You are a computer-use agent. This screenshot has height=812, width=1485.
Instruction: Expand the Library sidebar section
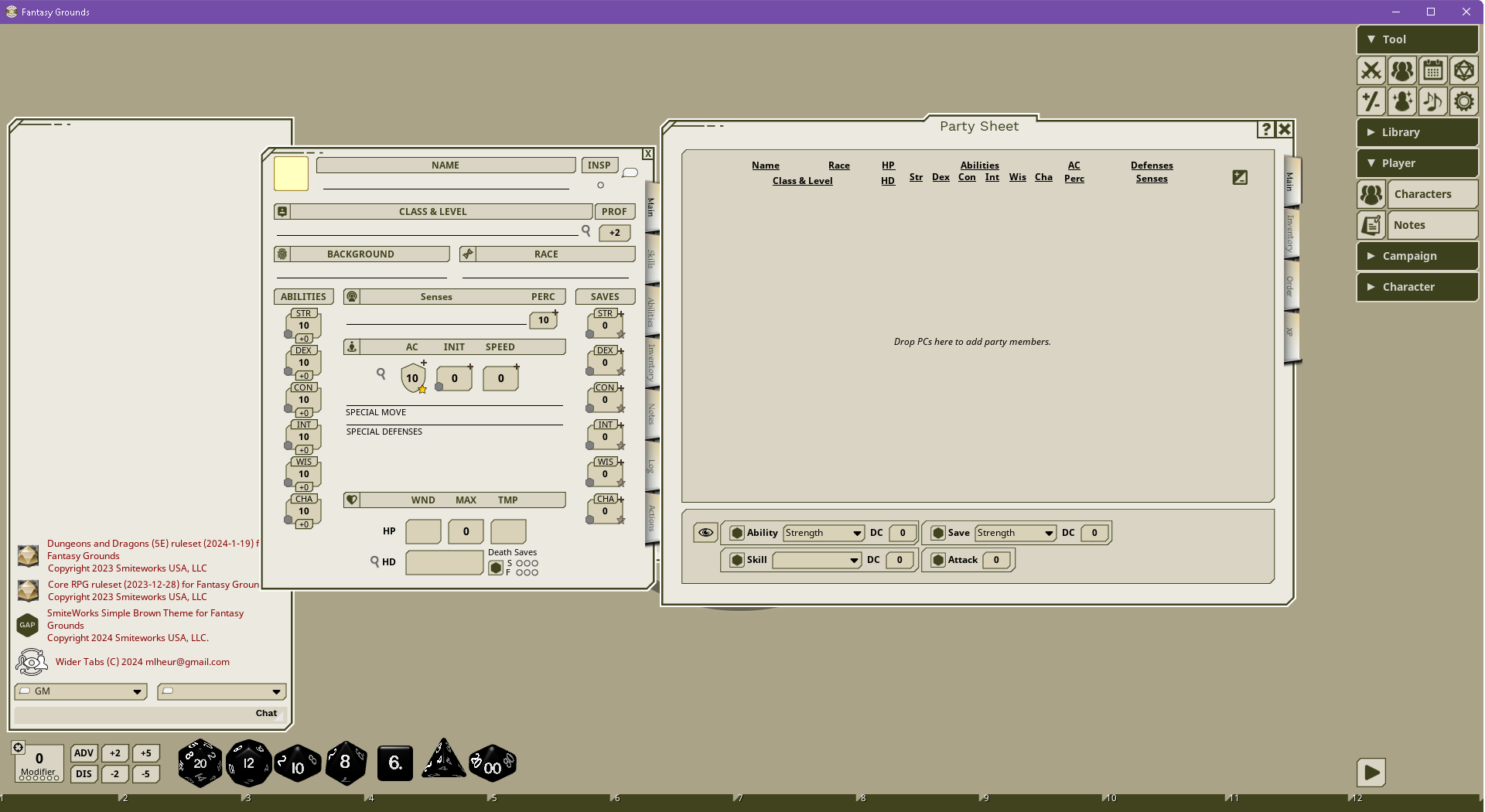(x=1417, y=132)
